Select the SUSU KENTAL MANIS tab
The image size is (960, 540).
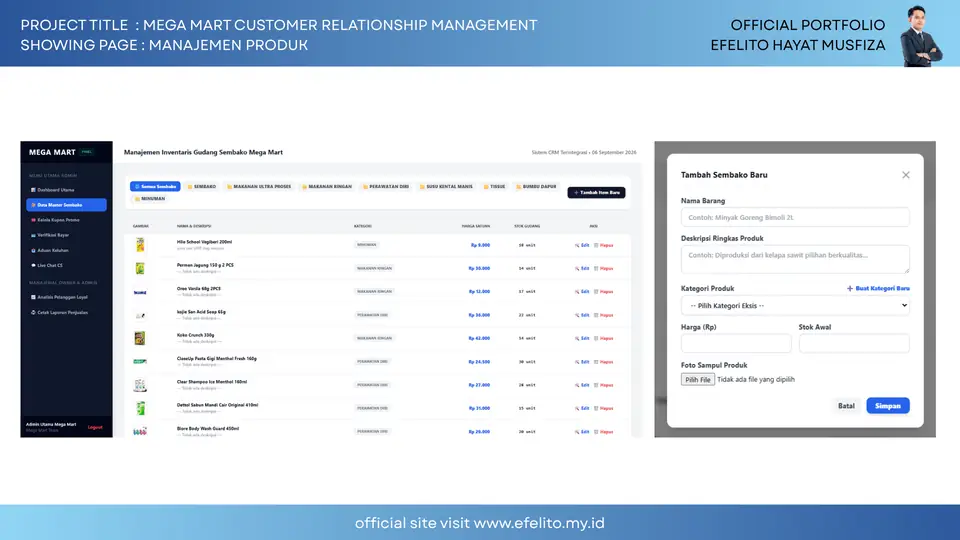coord(446,187)
